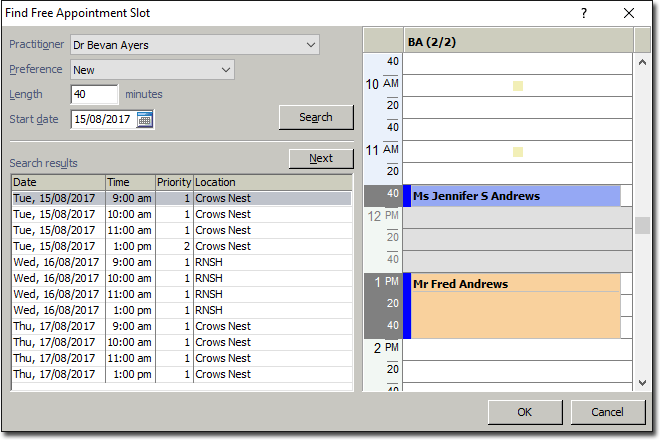Screen dimensions: 660x440
Task: Click the help question mark icon
Action: [x=584, y=13]
